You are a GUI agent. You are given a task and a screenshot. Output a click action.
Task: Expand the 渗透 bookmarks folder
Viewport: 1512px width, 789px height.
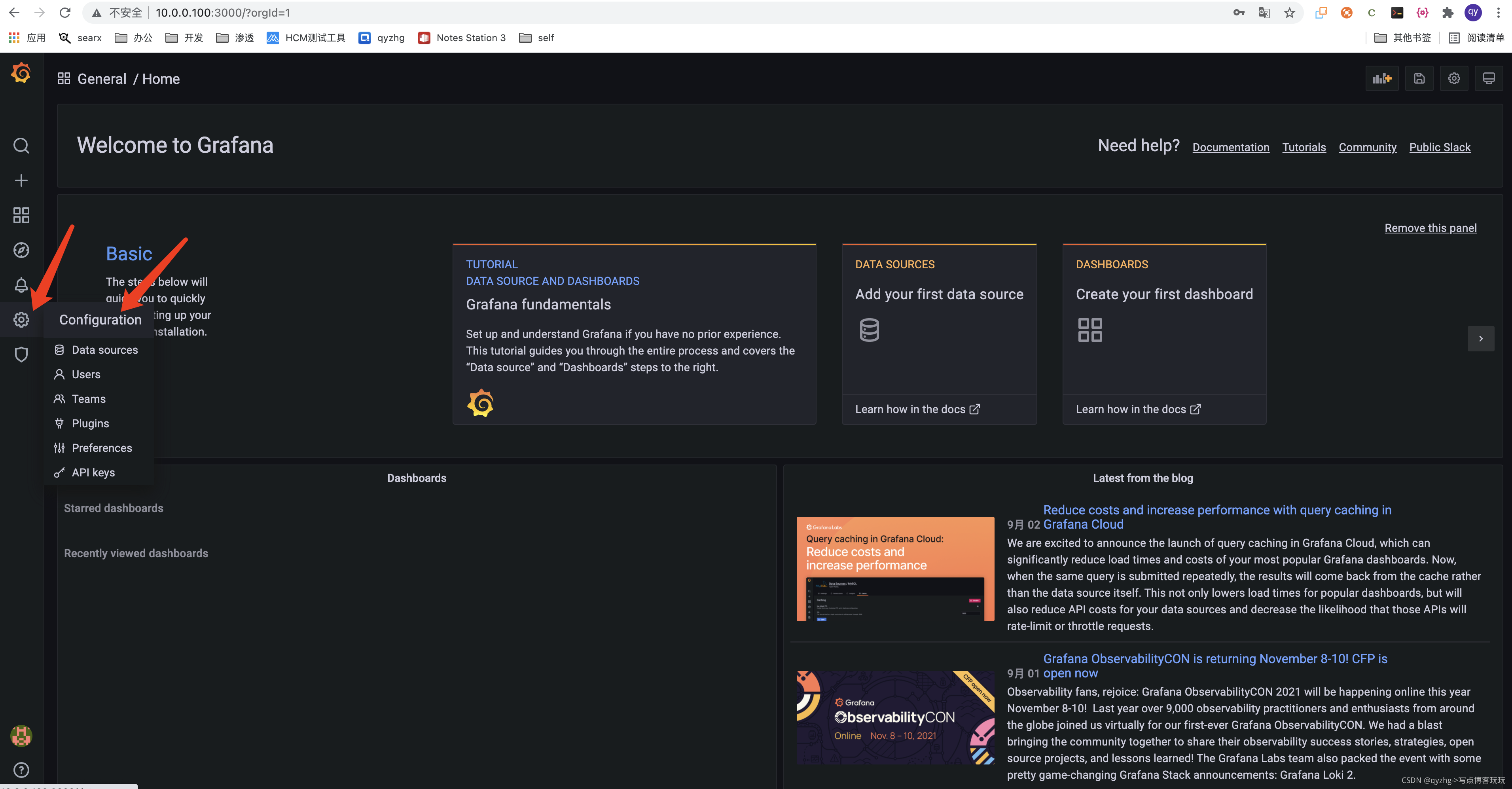click(x=235, y=38)
